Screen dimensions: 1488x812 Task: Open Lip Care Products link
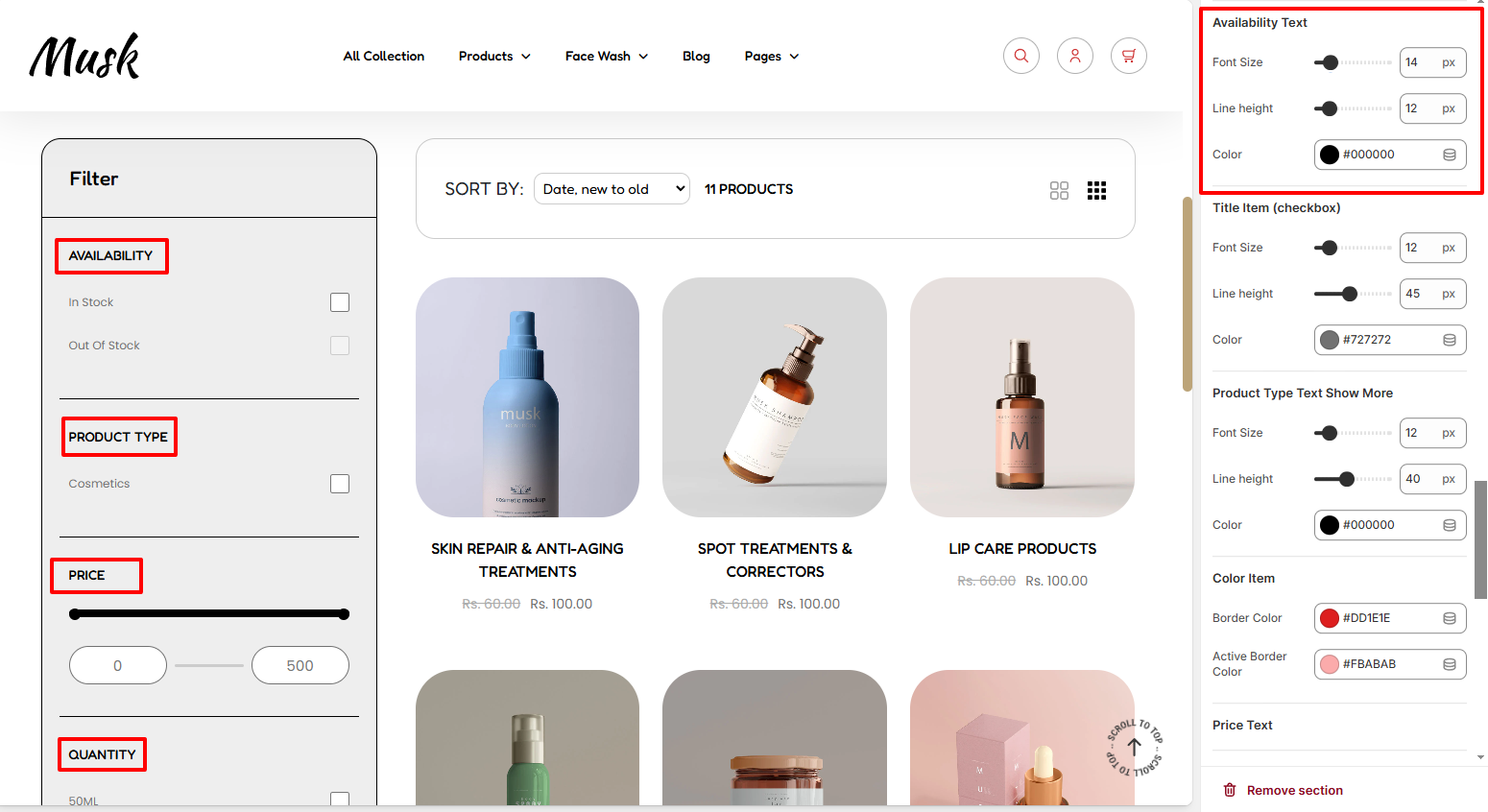[x=1022, y=548]
